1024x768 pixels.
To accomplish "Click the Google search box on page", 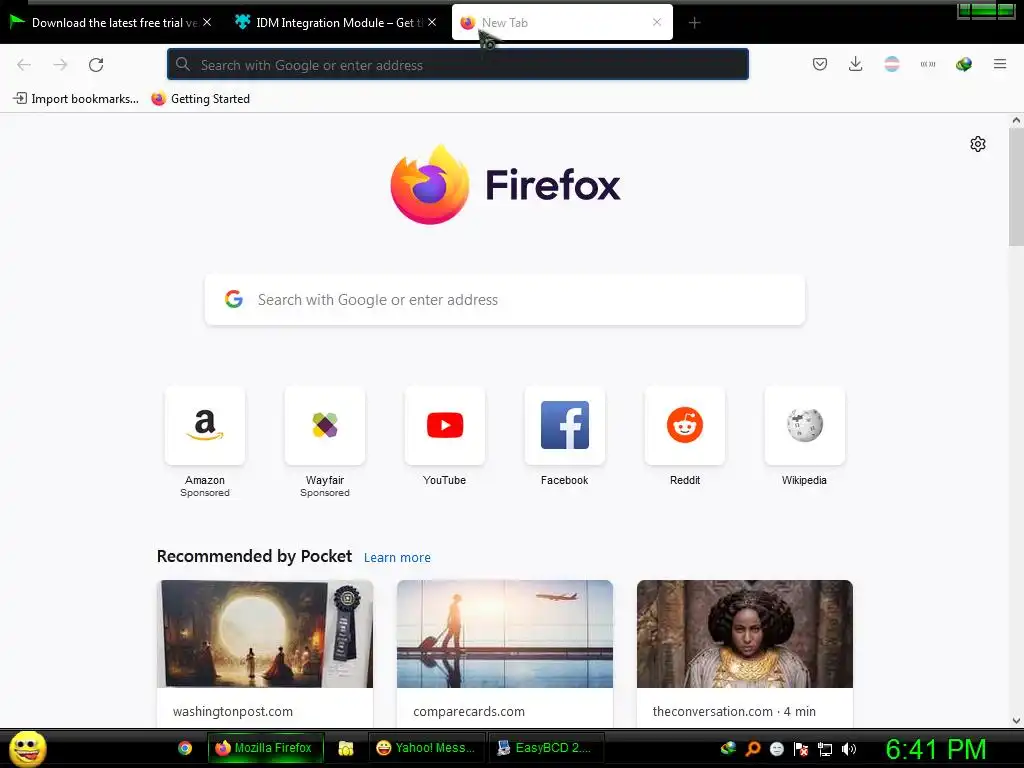I will [505, 300].
